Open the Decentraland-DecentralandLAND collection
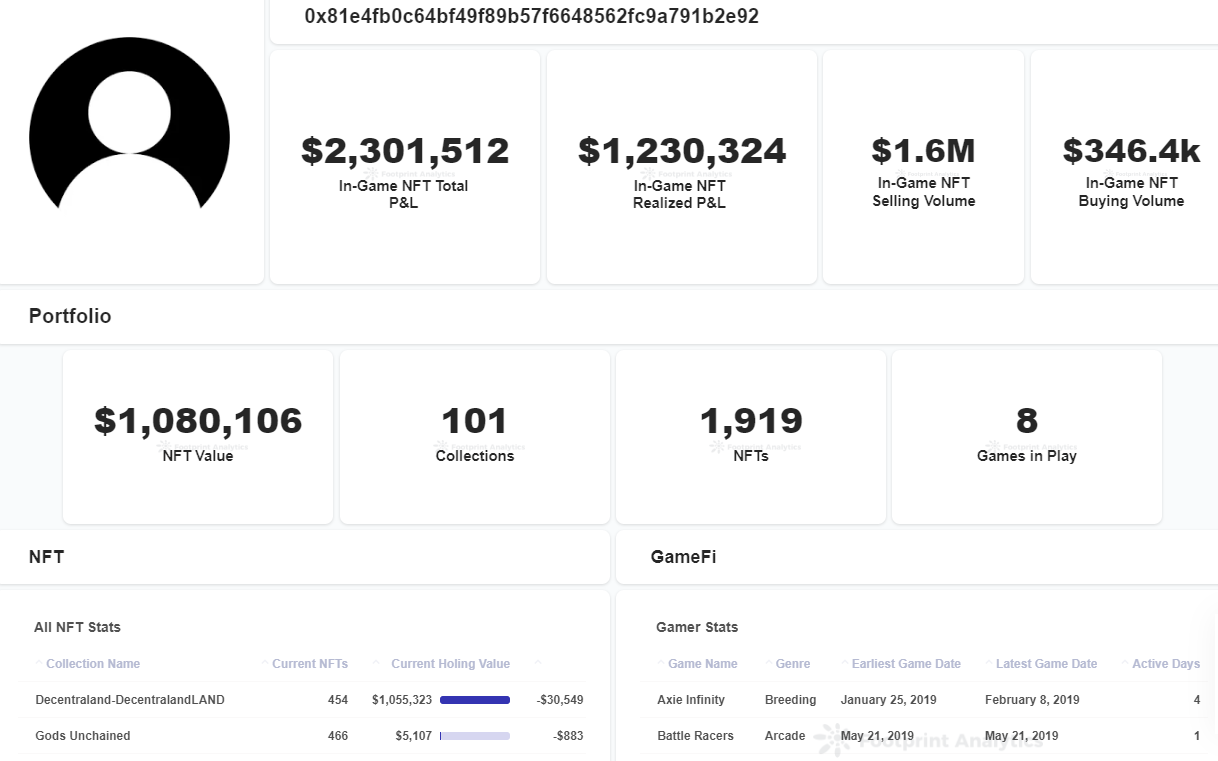This screenshot has width=1218, height=761. [129, 699]
